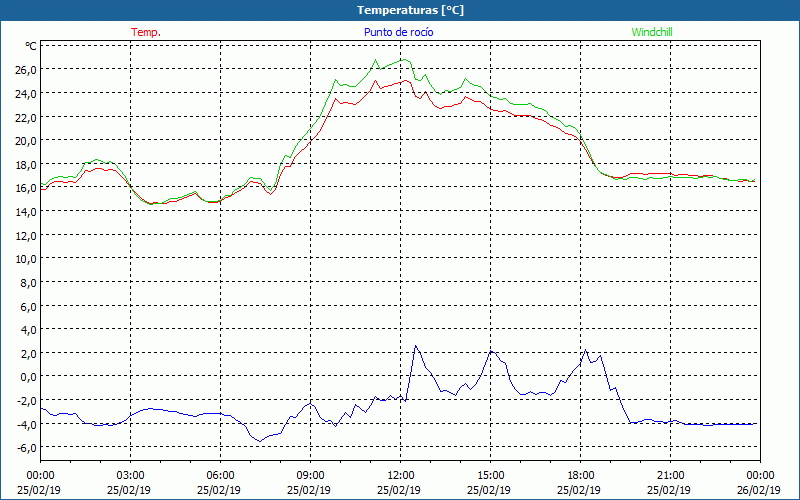
Task: Click the 2,0 y-axis value
Action: [29, 354]
